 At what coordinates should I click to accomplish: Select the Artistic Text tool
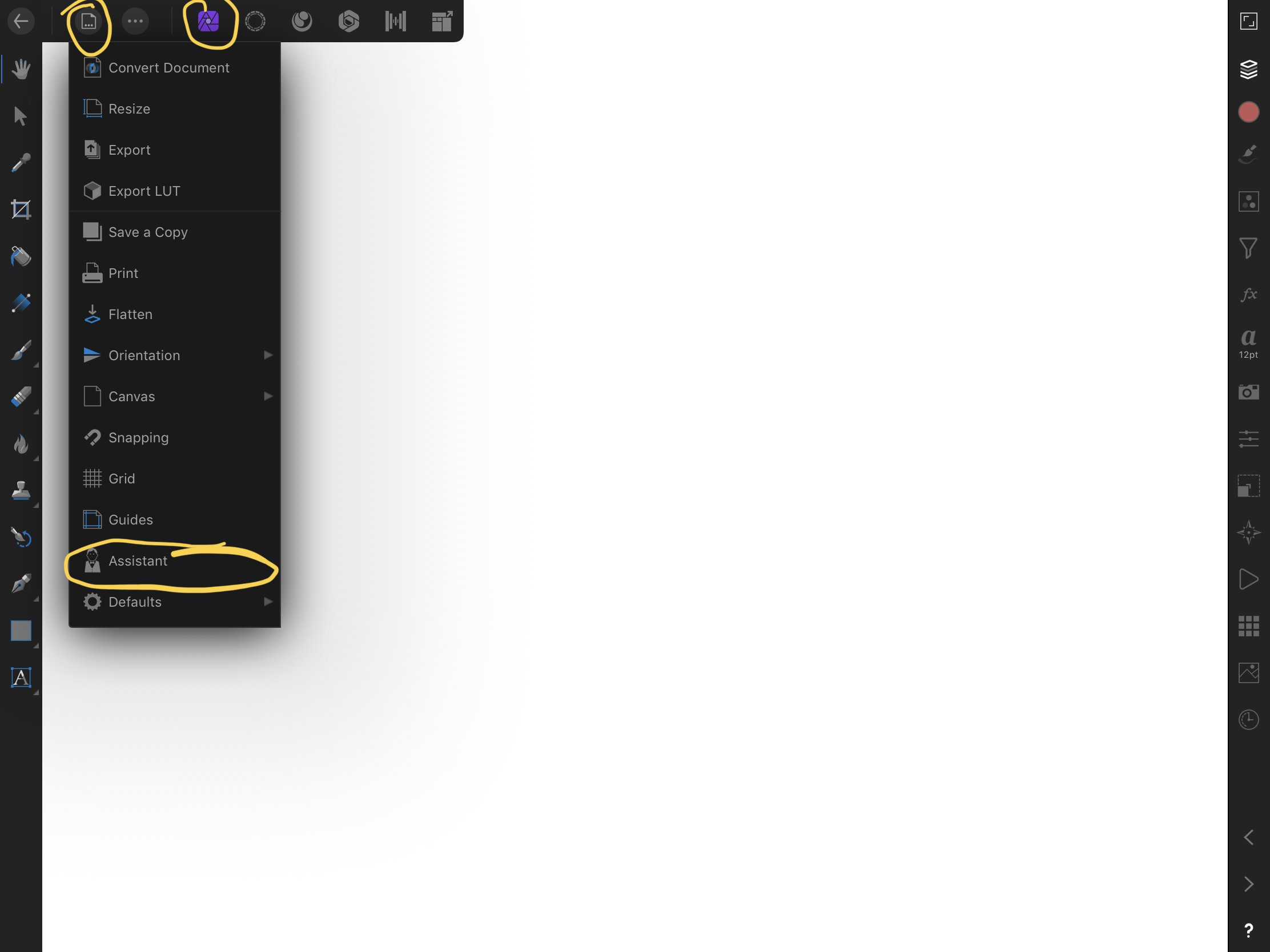tap(21, 677)
